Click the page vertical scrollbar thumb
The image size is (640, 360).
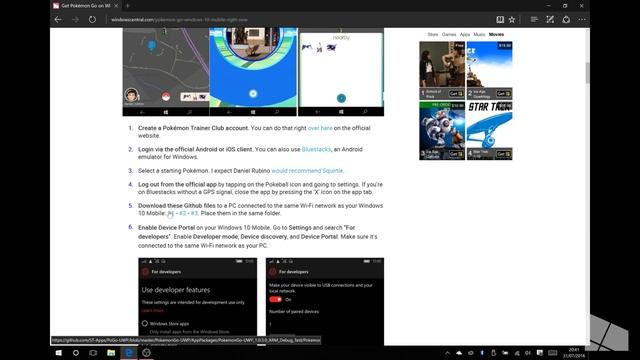pos(587,73)
